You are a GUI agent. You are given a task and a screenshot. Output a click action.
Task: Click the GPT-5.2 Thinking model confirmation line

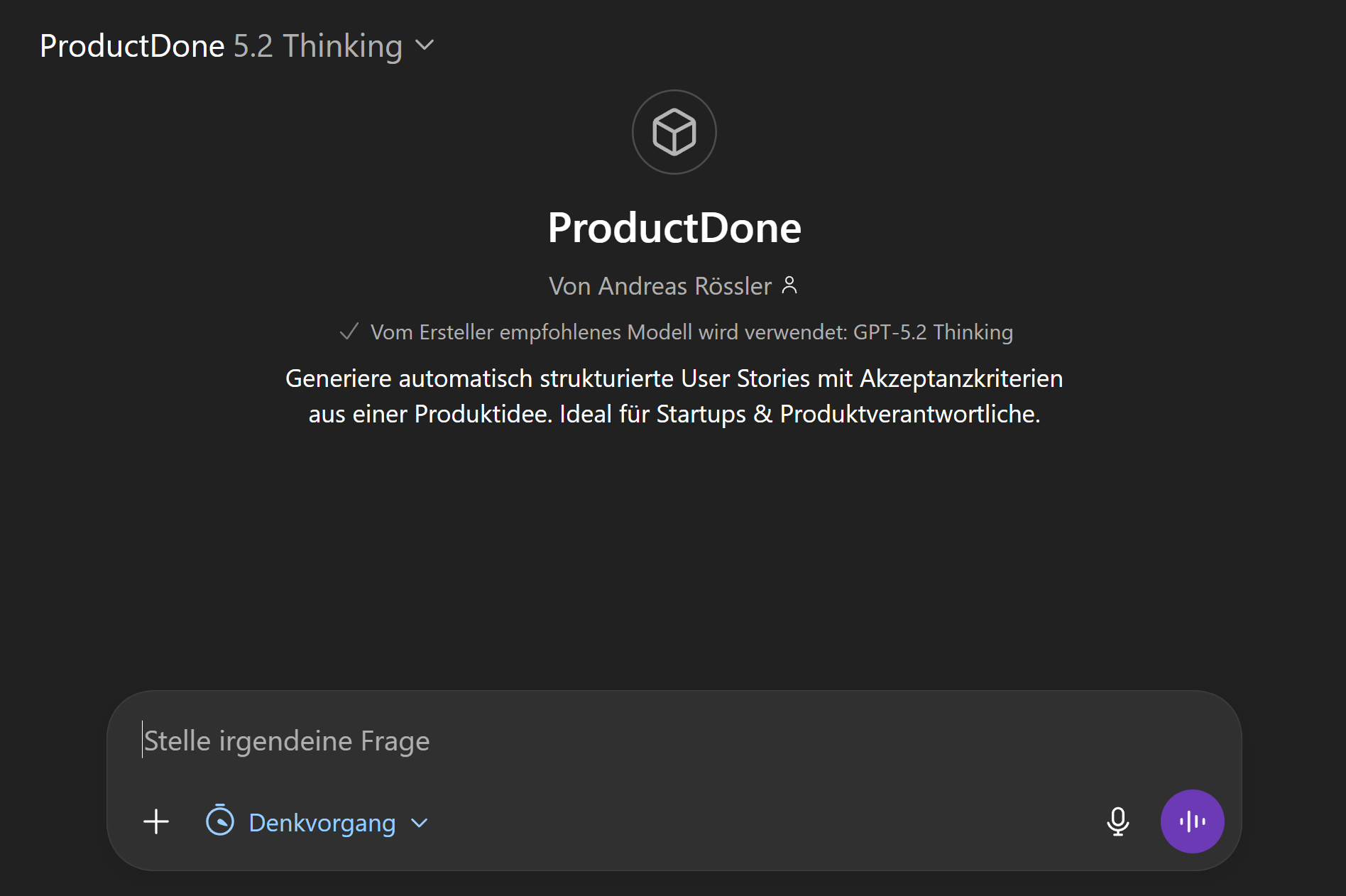691,331
